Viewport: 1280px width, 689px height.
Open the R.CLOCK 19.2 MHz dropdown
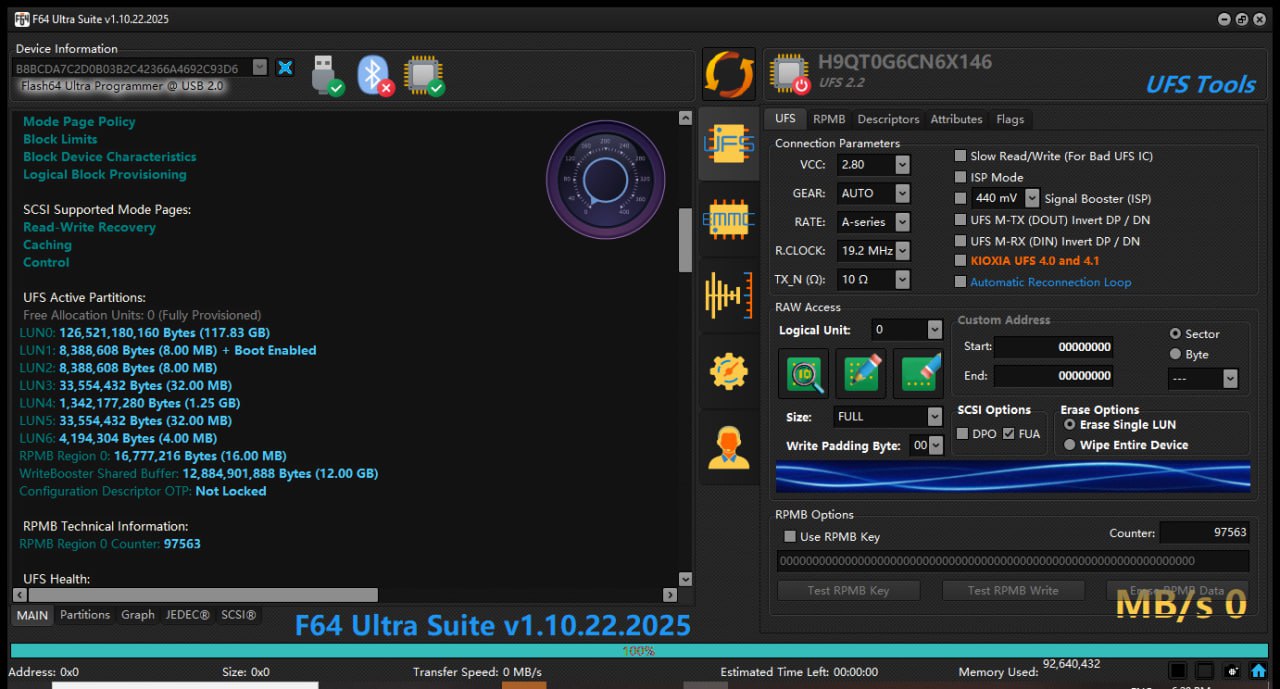[902, 250]
